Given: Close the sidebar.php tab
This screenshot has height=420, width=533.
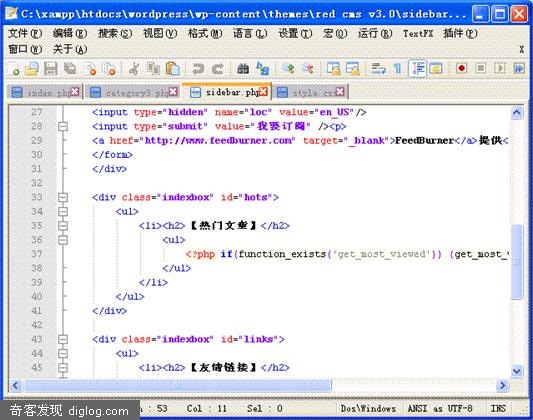Looking at the screenshot, I should pyautogui.click(x=263, y=91).
